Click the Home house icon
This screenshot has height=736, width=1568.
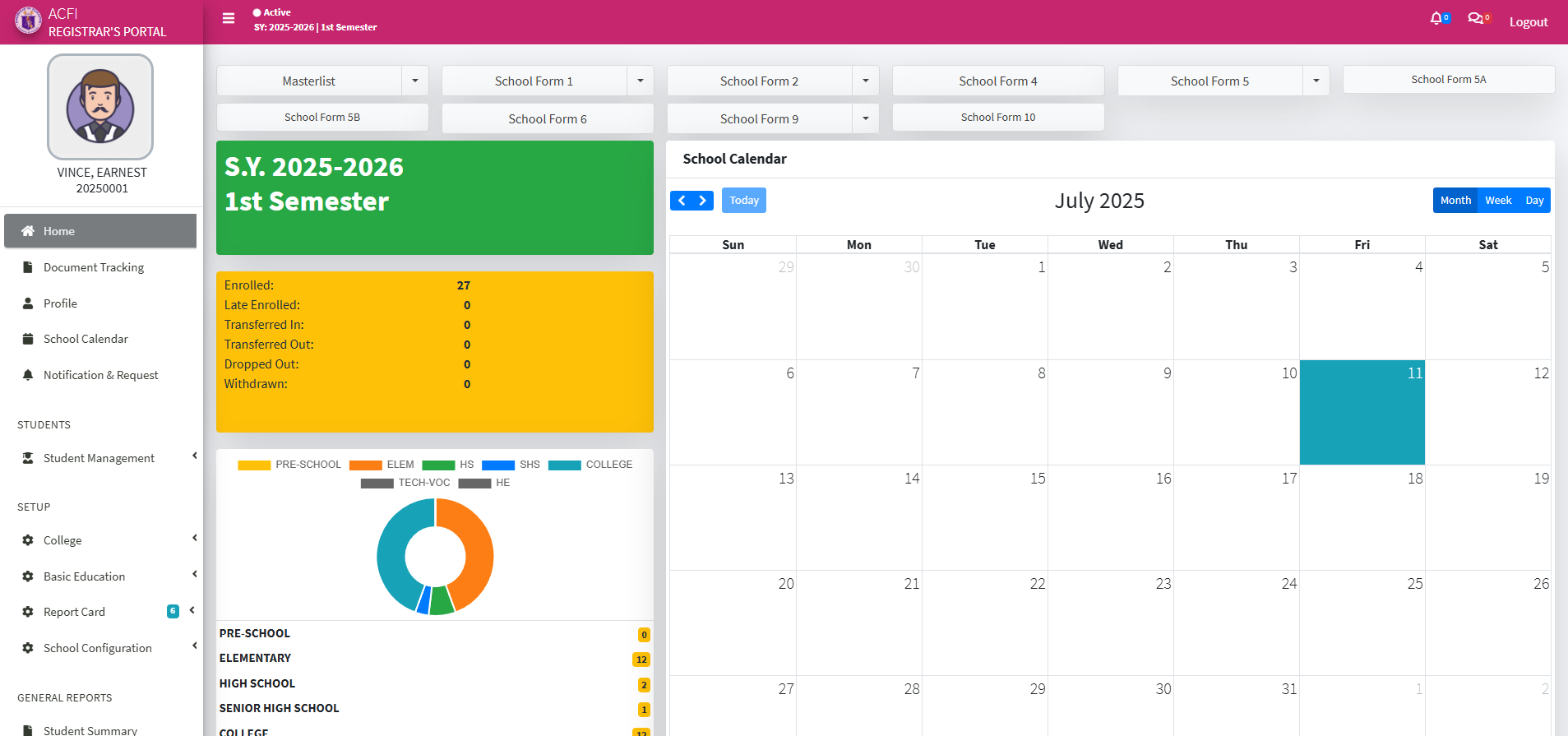28,231
